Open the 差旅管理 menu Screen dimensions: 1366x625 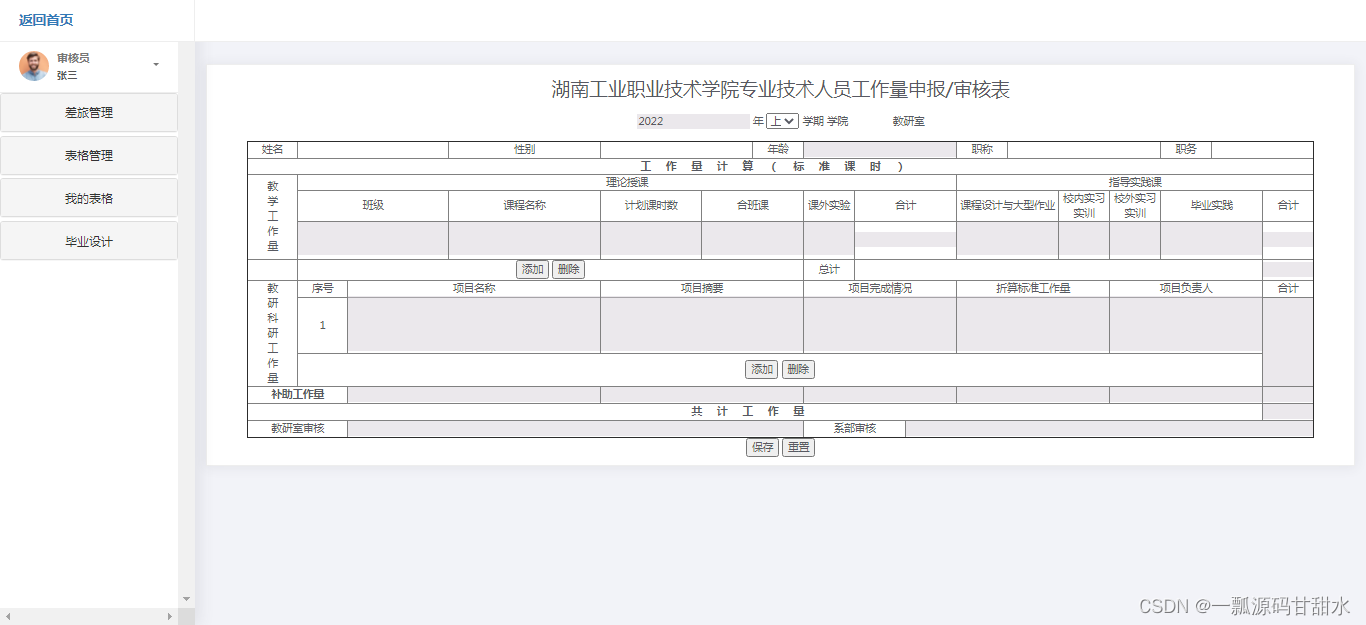tap(89, 113)
